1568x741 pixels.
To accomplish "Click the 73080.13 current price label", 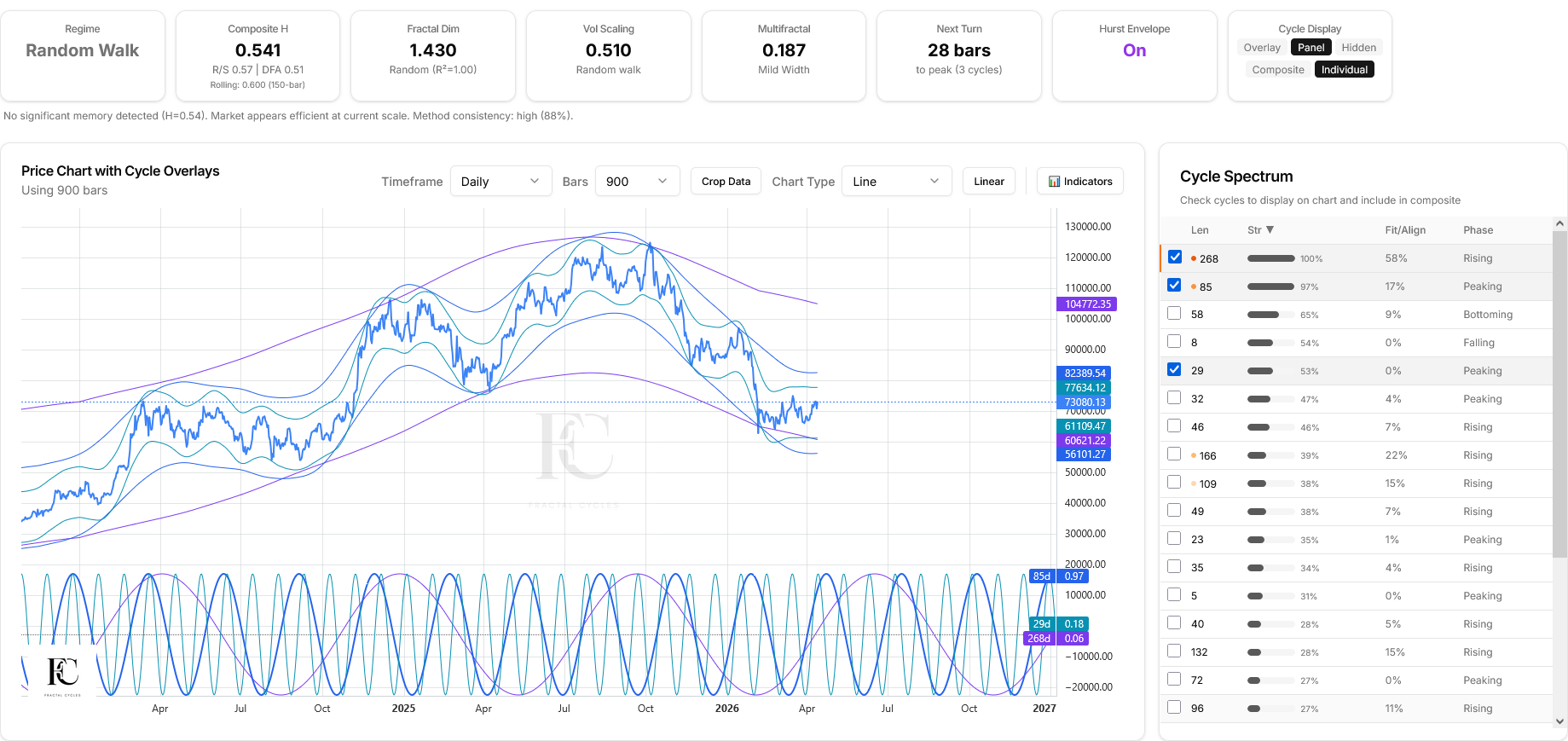I will pos(1085,402).
